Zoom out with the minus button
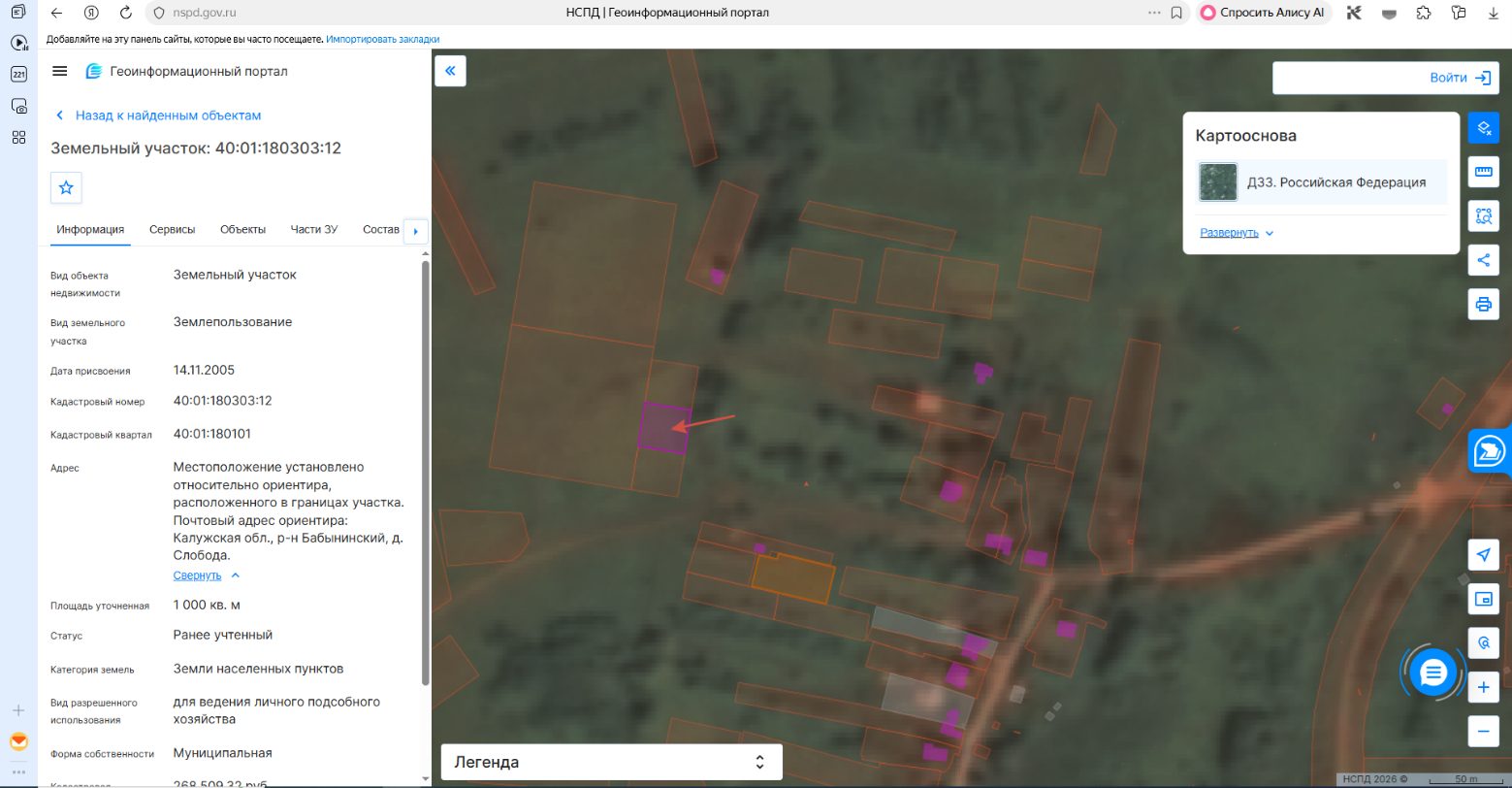Screen dimensions: 1512x788 (x=1483, y=731)
